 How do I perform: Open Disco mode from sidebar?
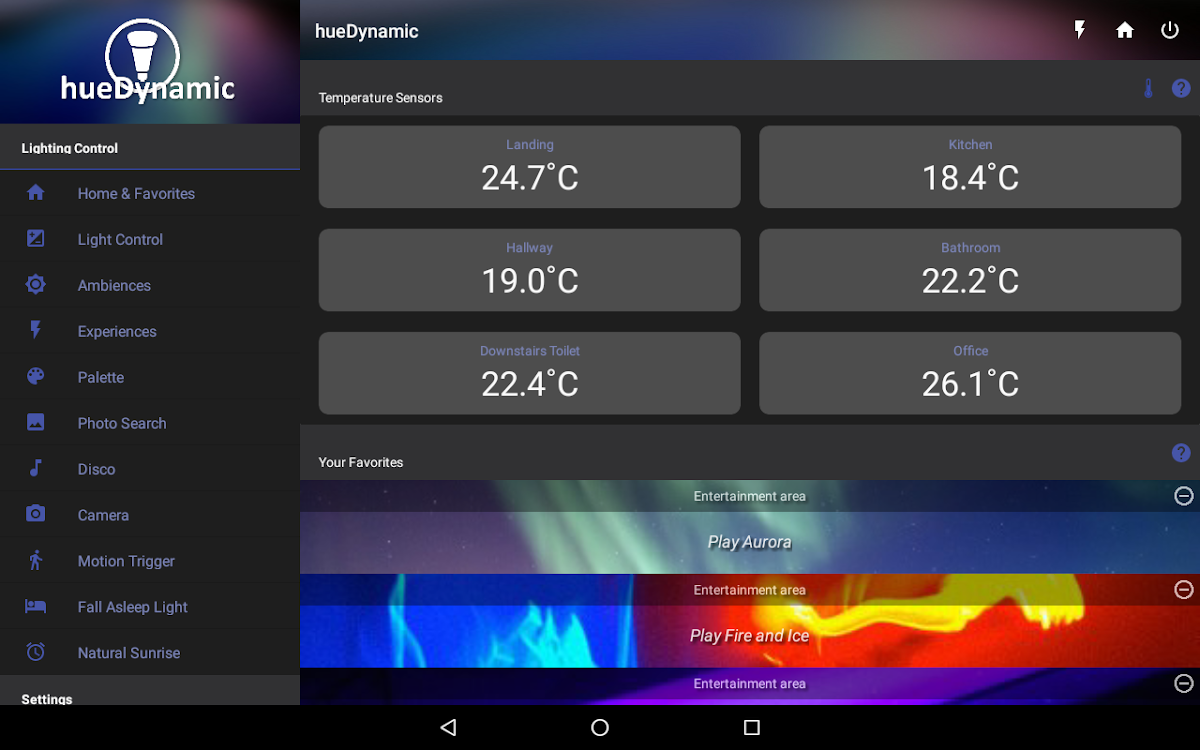coord(96,469)
